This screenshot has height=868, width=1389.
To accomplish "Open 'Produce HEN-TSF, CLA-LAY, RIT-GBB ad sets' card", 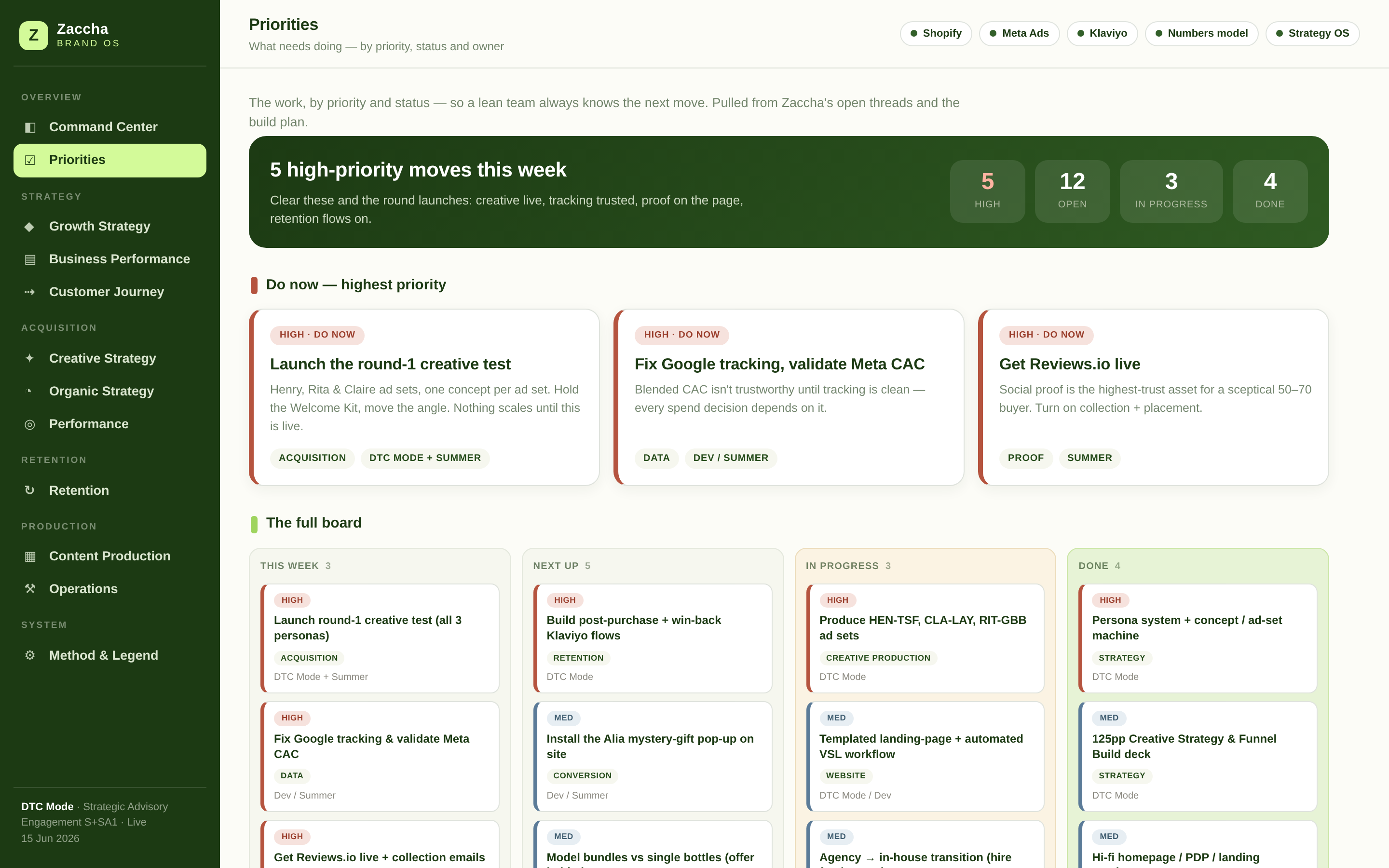I will [925, 638].
